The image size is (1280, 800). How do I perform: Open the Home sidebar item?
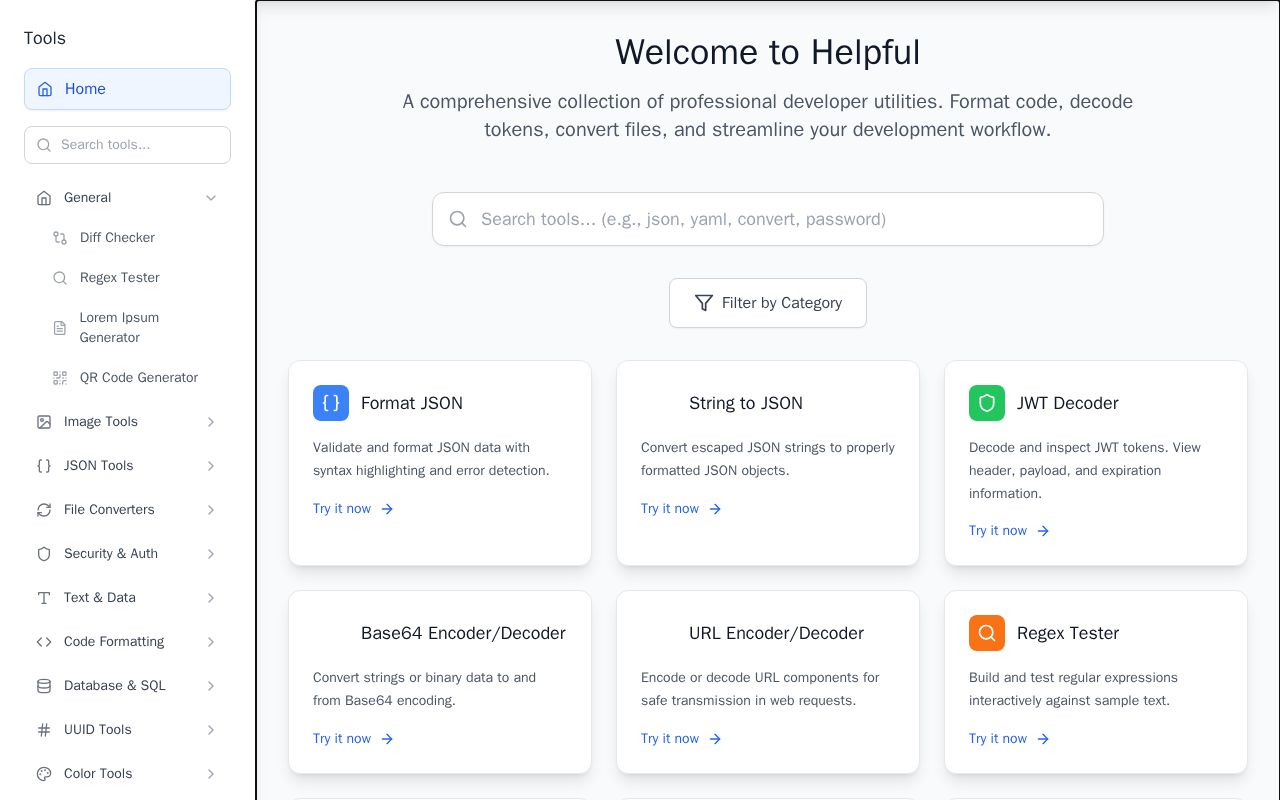(127, 89)
